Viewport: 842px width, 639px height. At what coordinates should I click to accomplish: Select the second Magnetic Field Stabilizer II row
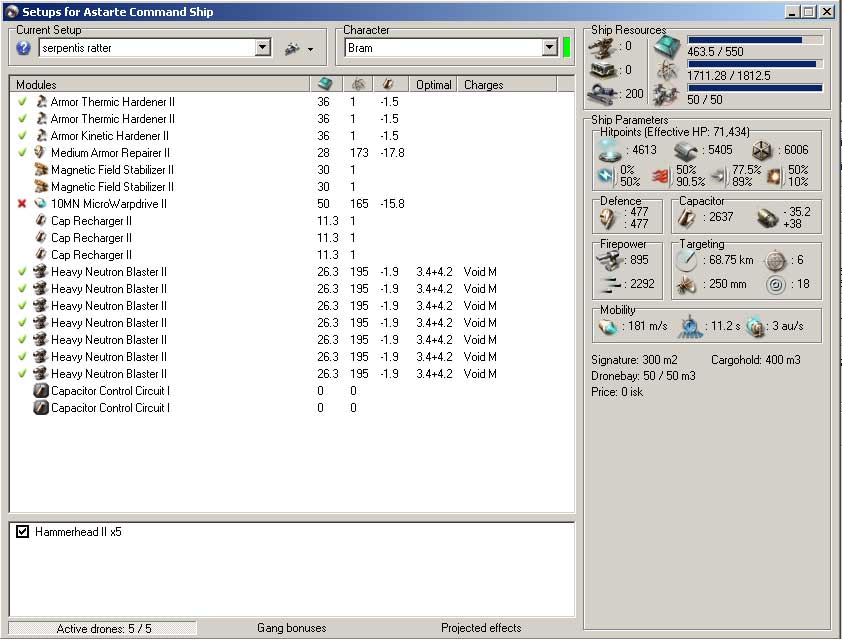coord(292,186)
